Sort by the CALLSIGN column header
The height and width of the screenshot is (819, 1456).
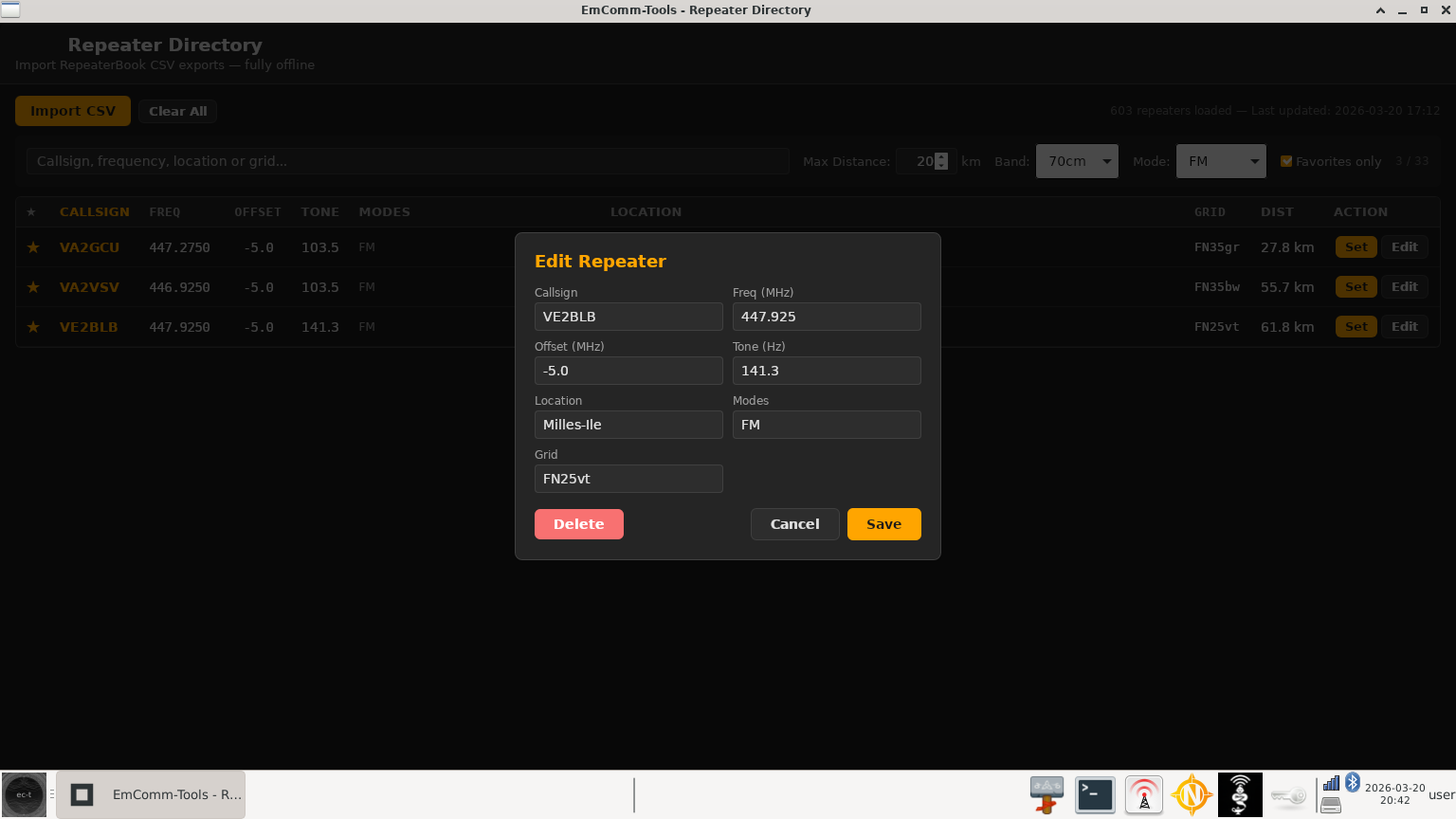click(95, 212)
